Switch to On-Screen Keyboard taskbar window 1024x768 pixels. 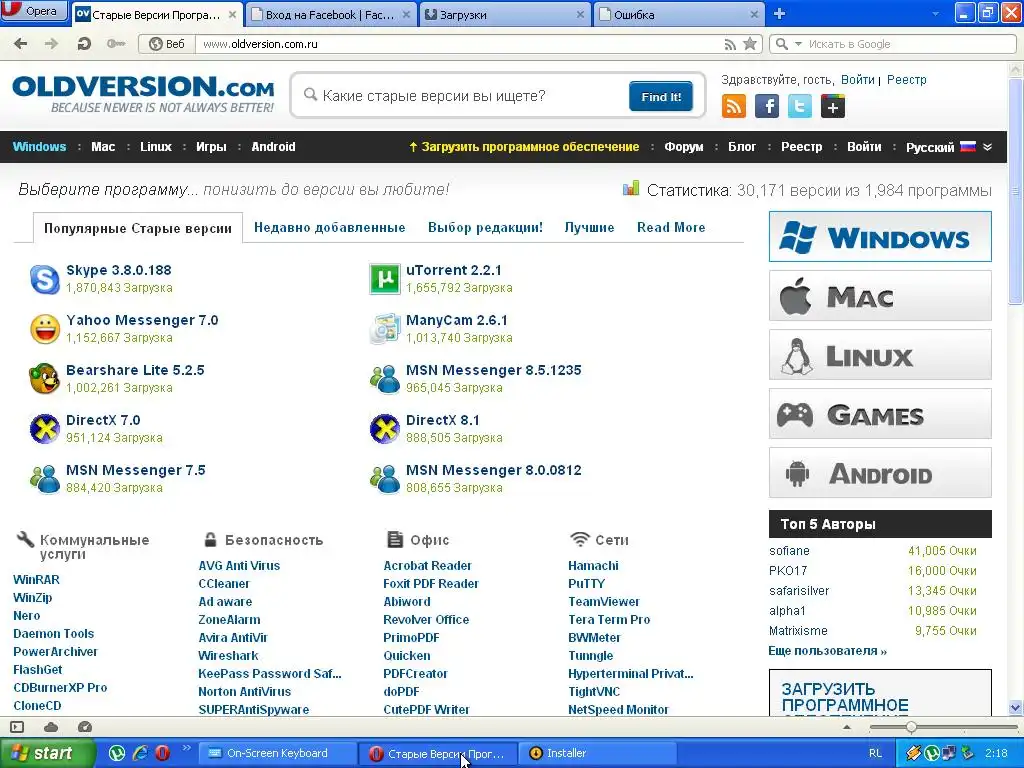tap(277, 753)
